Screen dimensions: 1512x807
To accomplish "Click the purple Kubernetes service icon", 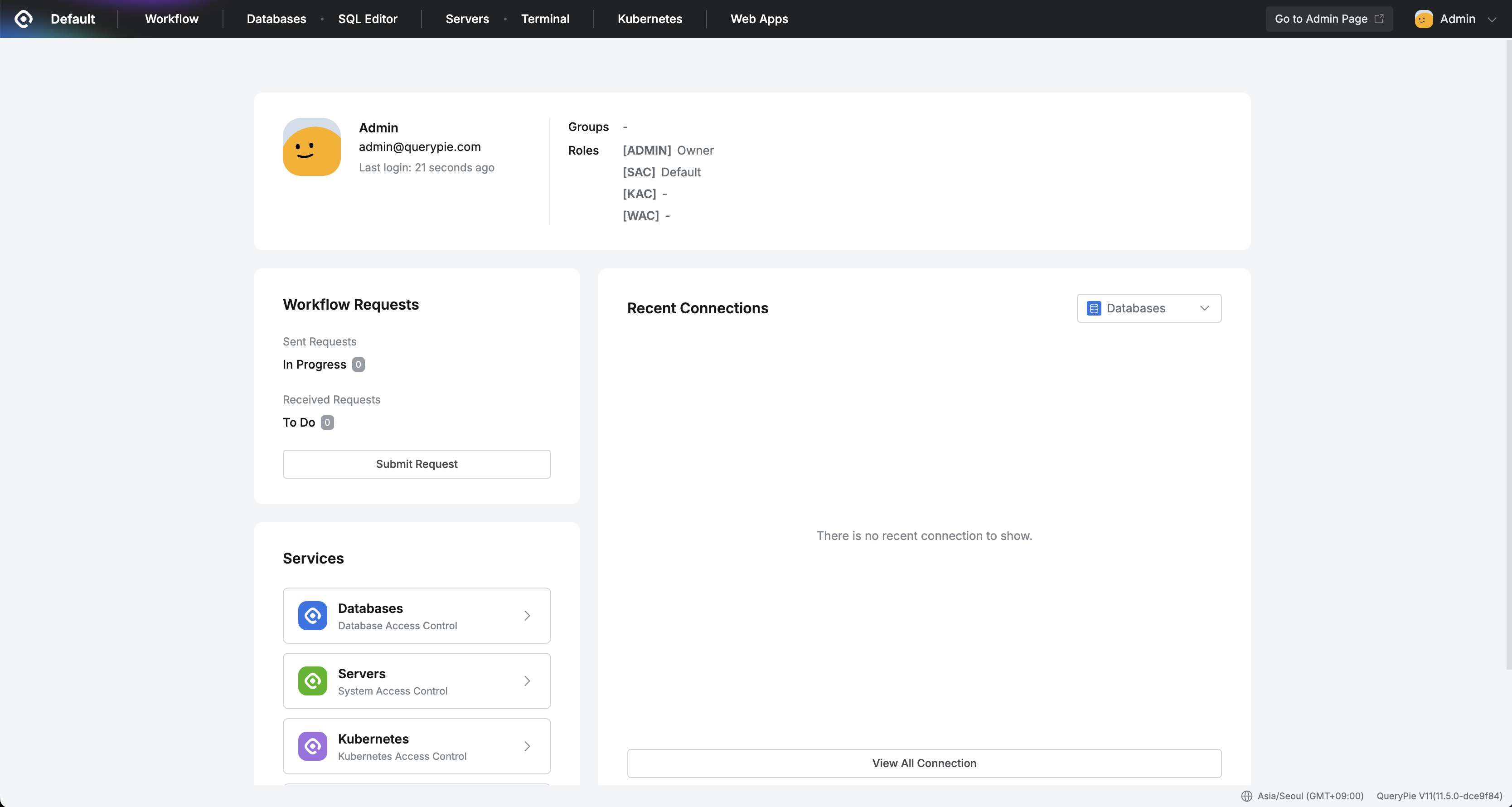I will [312, 746].
